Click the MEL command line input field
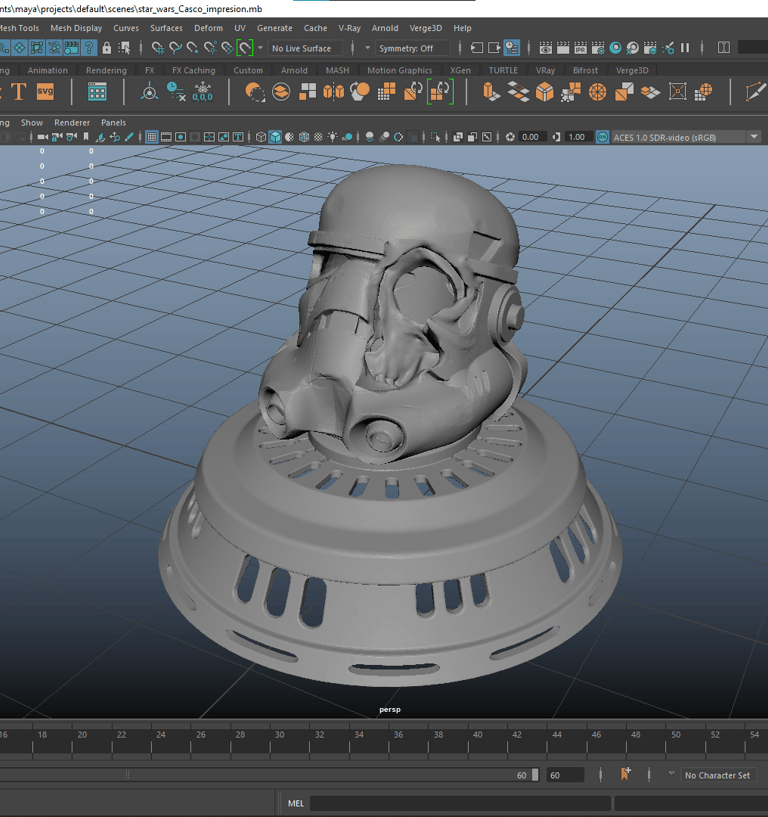This screenshot has width=768, height=817. coord(461,803)
